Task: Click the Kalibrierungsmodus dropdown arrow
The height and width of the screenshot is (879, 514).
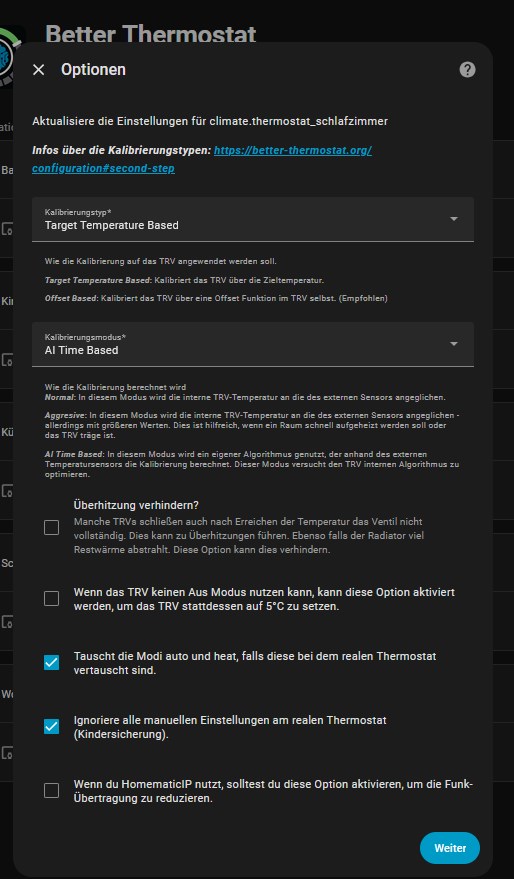Action: pyautogui.click(x=454, y=344)
